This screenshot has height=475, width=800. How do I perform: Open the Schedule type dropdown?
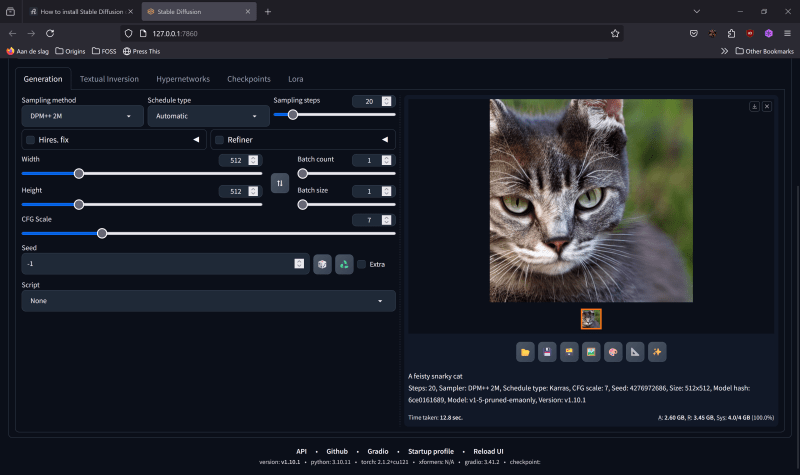pos(205,117)
